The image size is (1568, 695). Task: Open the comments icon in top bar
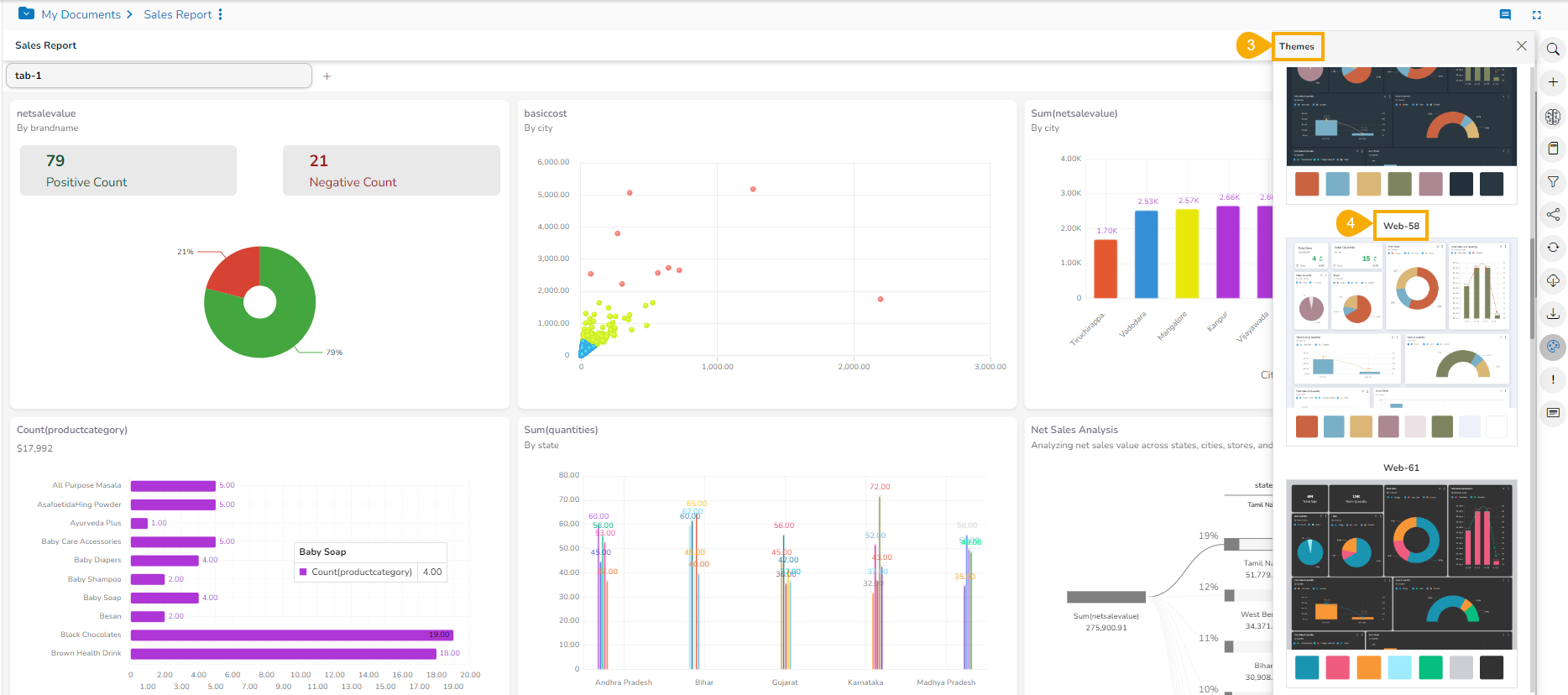(1505, 15)
